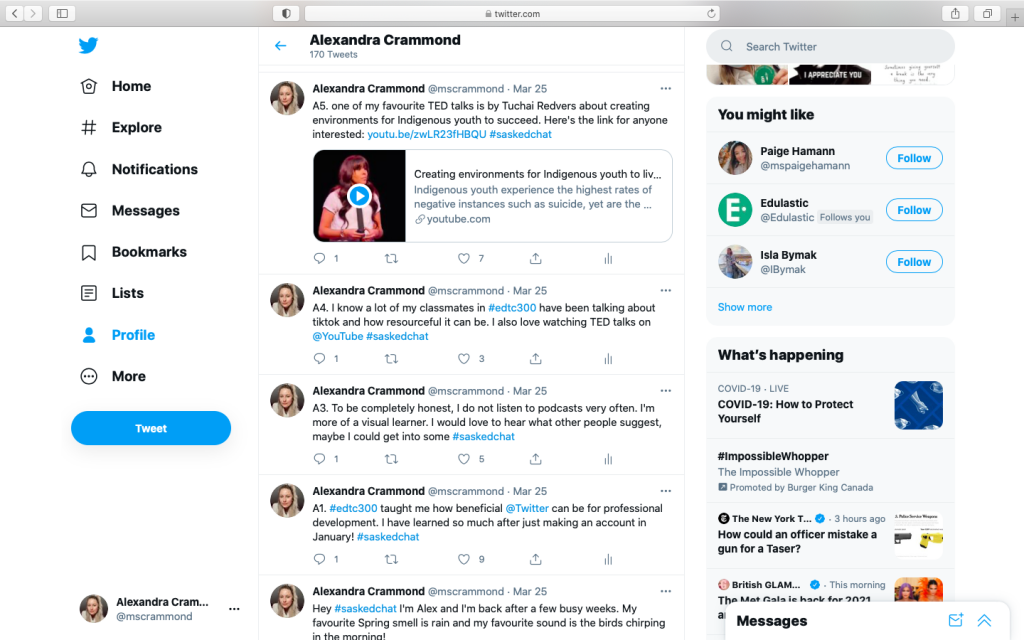Share the A3 podcasts tweet
1024x640 pixels.
536,459
